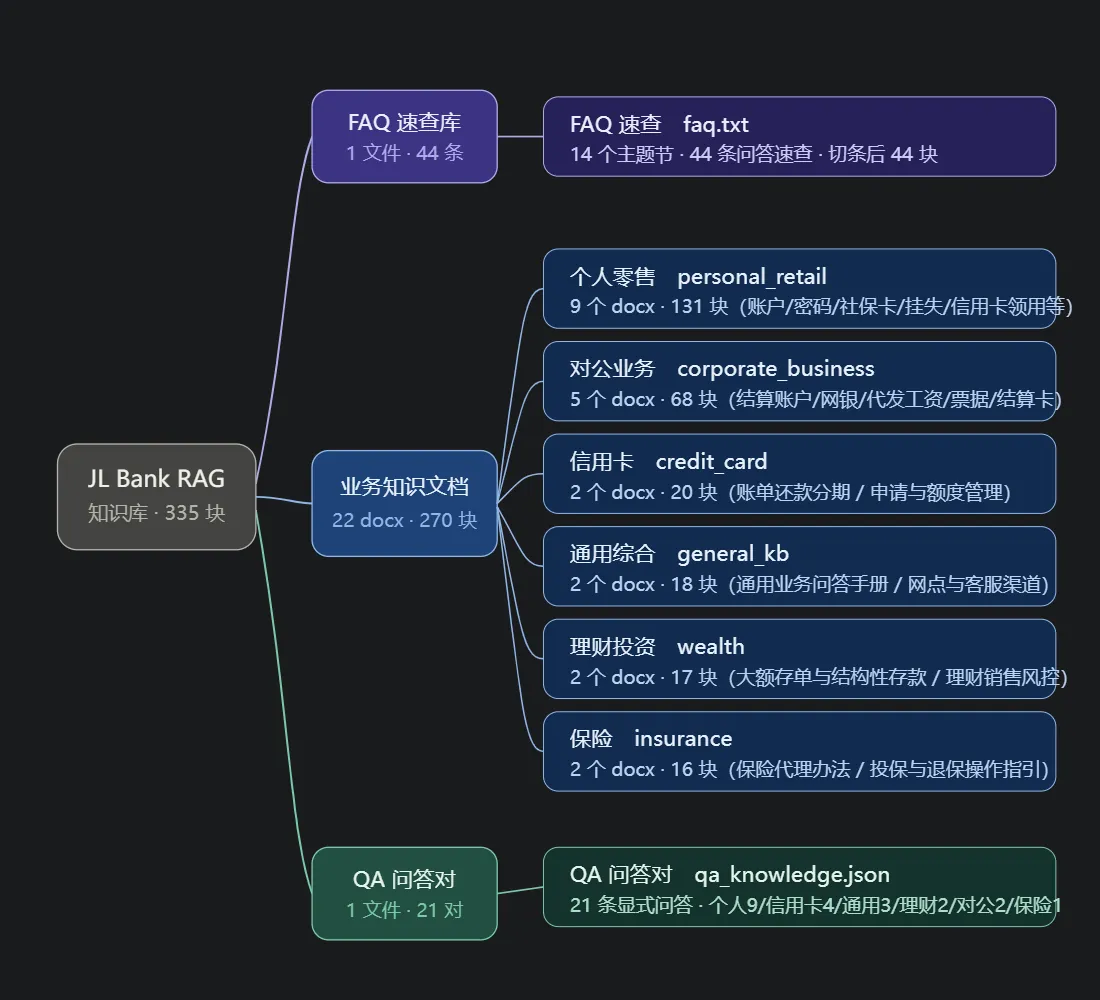Click the '2 个 docx · 16 块' description line

point(809,769)
